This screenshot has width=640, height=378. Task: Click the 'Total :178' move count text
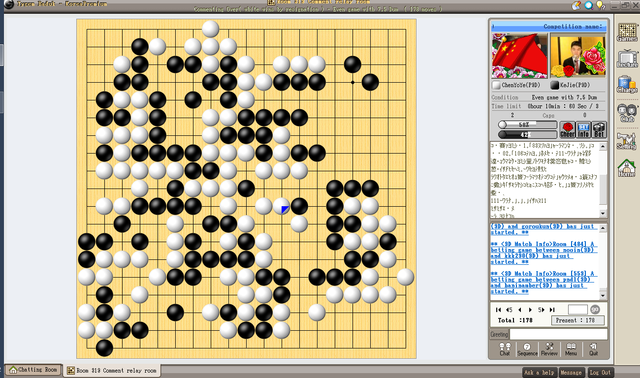515,320
